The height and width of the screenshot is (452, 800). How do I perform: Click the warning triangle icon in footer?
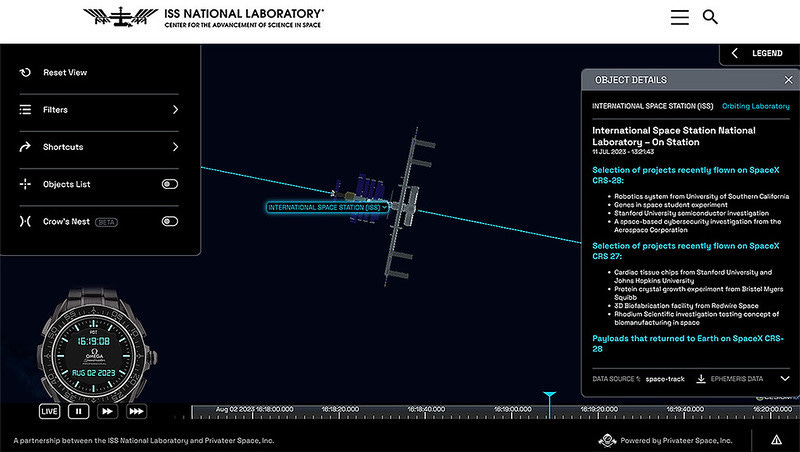(776, 440)
